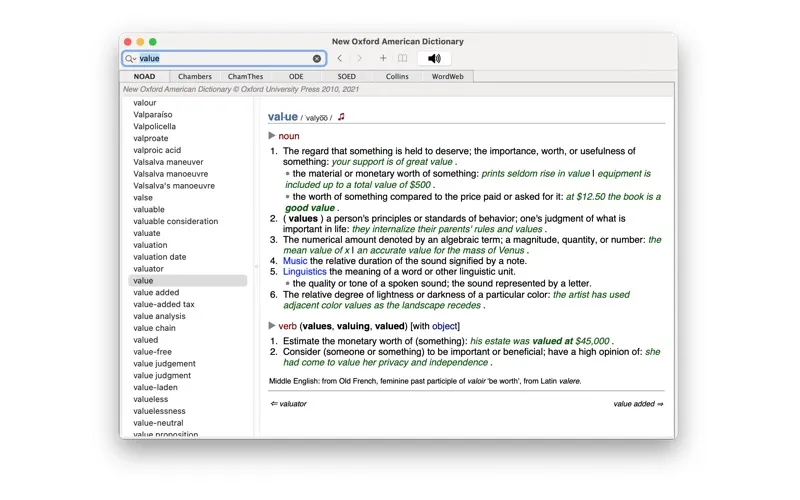Viewport: 800px width, 500px height.
Task: Select 'value-laden' in the word list
Action: click(x=155, y=387)
